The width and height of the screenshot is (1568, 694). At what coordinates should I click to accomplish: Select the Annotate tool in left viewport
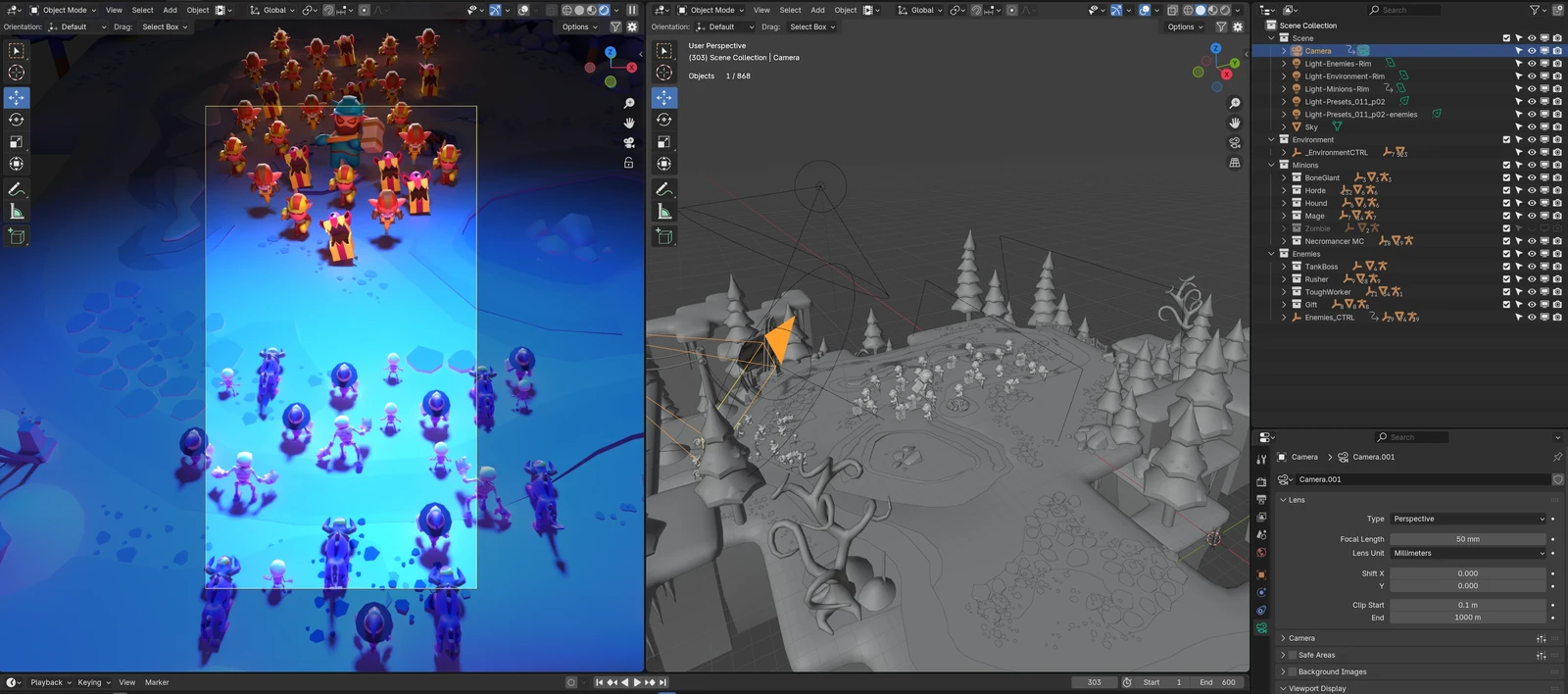[x=17, y=189]
